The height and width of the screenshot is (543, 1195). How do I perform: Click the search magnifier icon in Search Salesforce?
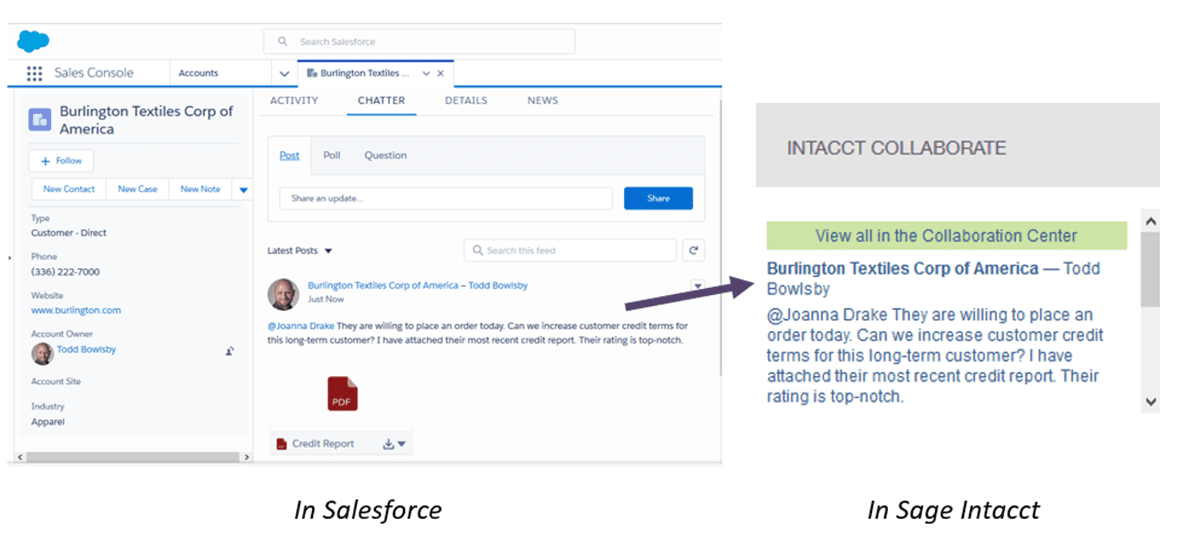pyautogui.click(x=283, y=42)
